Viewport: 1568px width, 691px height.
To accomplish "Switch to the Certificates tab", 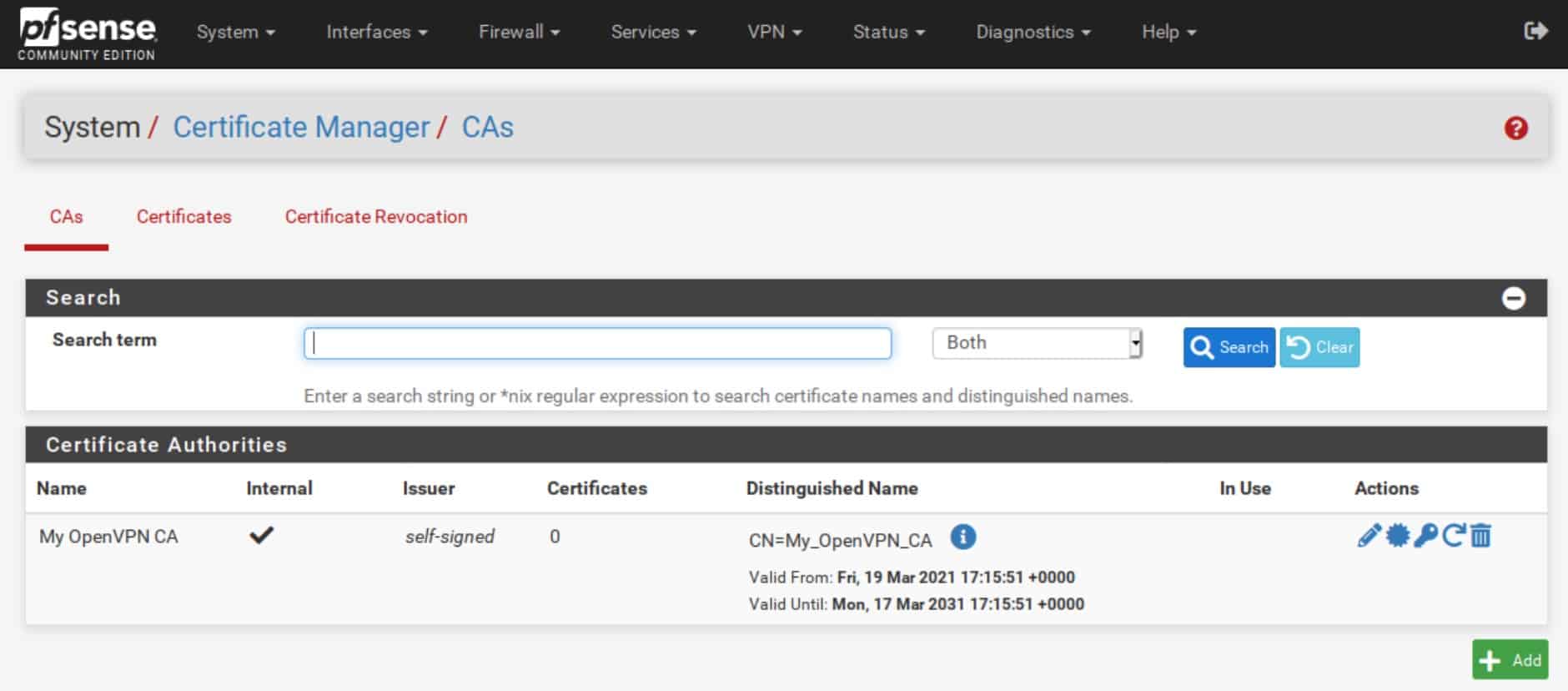I will 183,217.
